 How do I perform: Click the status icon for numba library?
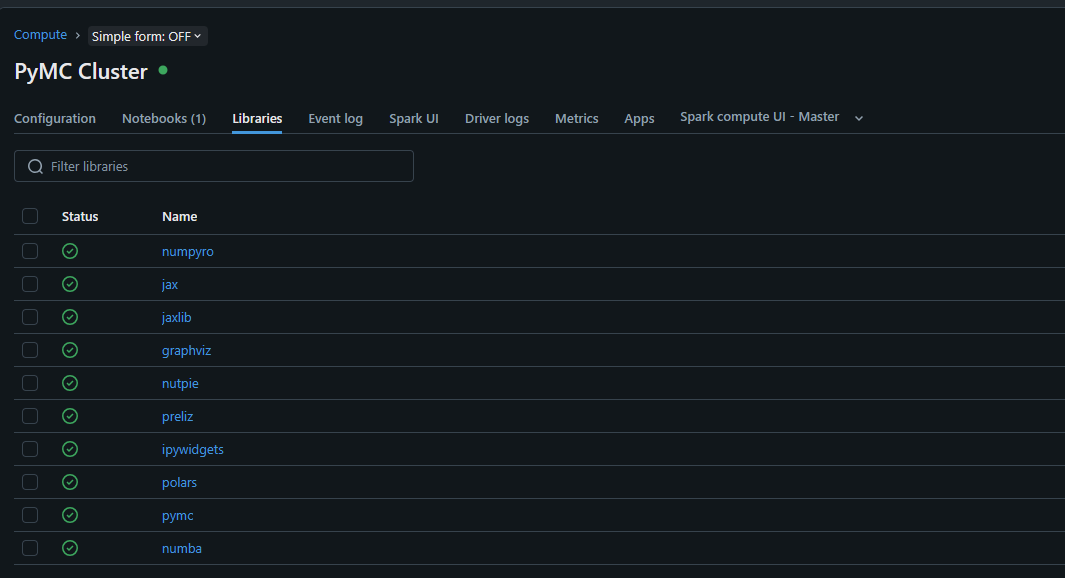70,548
